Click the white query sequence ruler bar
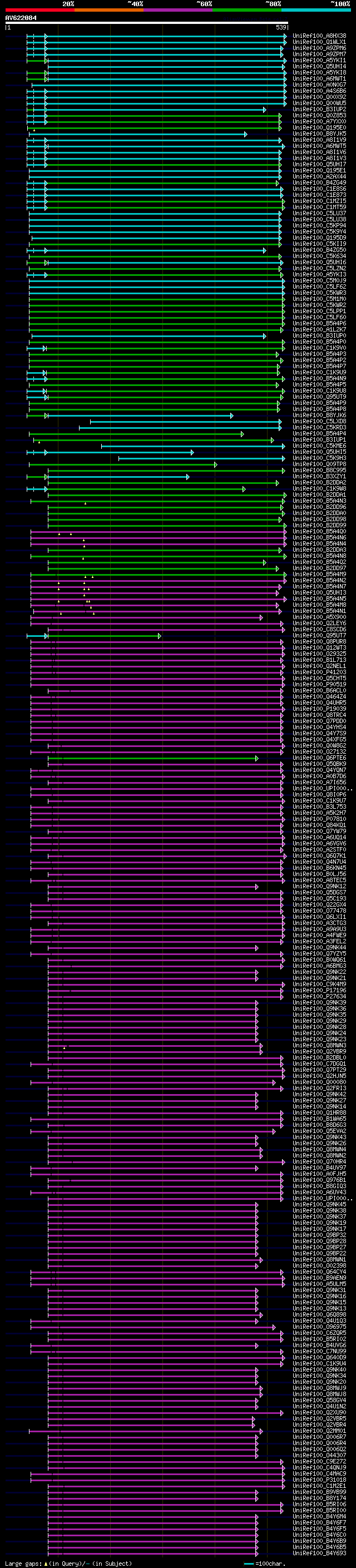Image resolution: width=356 pixels, height=1568 pixels. point(147,23)
